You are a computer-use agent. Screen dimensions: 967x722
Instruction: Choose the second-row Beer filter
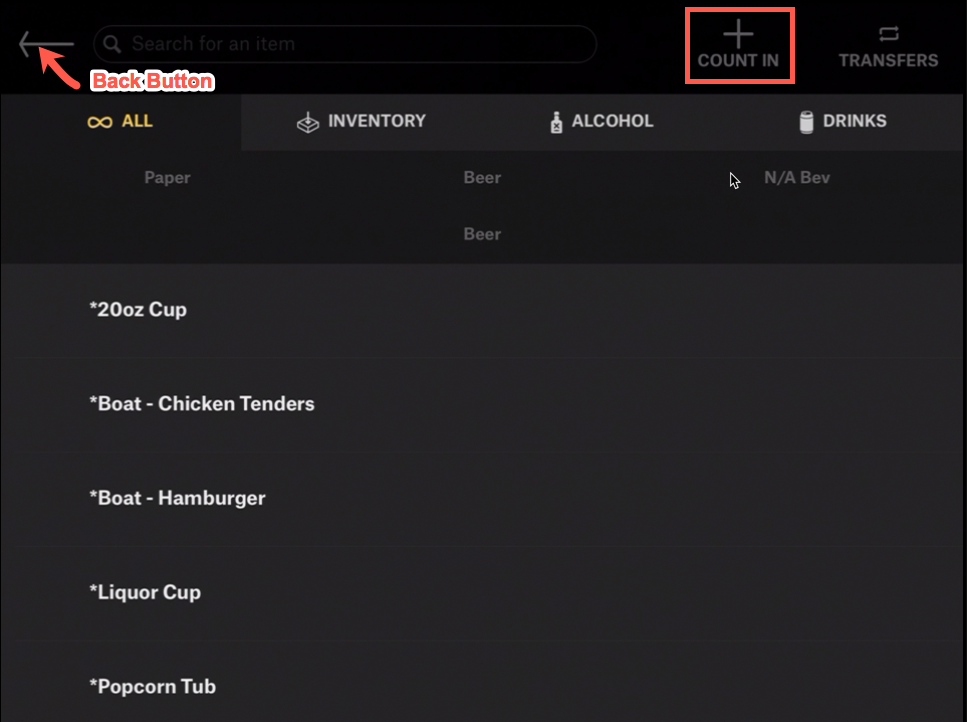coord(482,234)
